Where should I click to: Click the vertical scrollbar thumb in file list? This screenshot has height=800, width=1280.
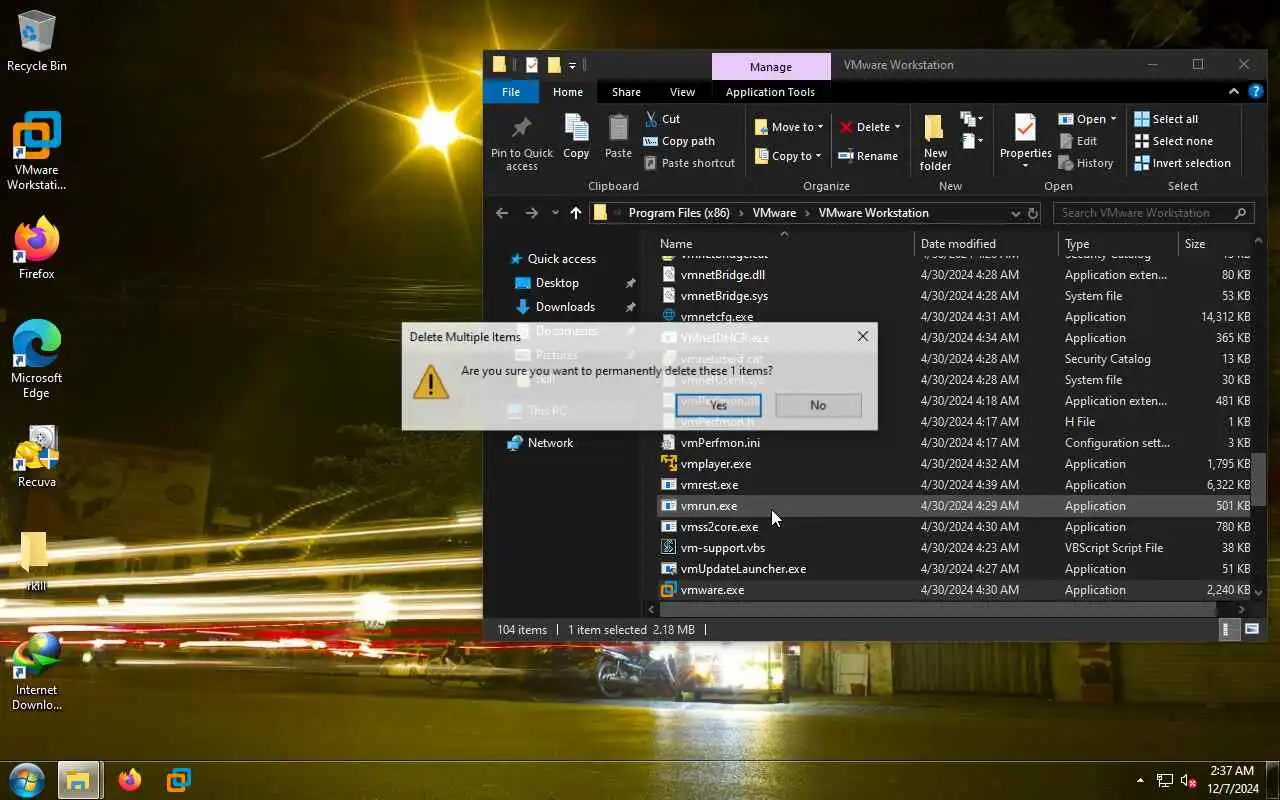tap(1258, 481)
